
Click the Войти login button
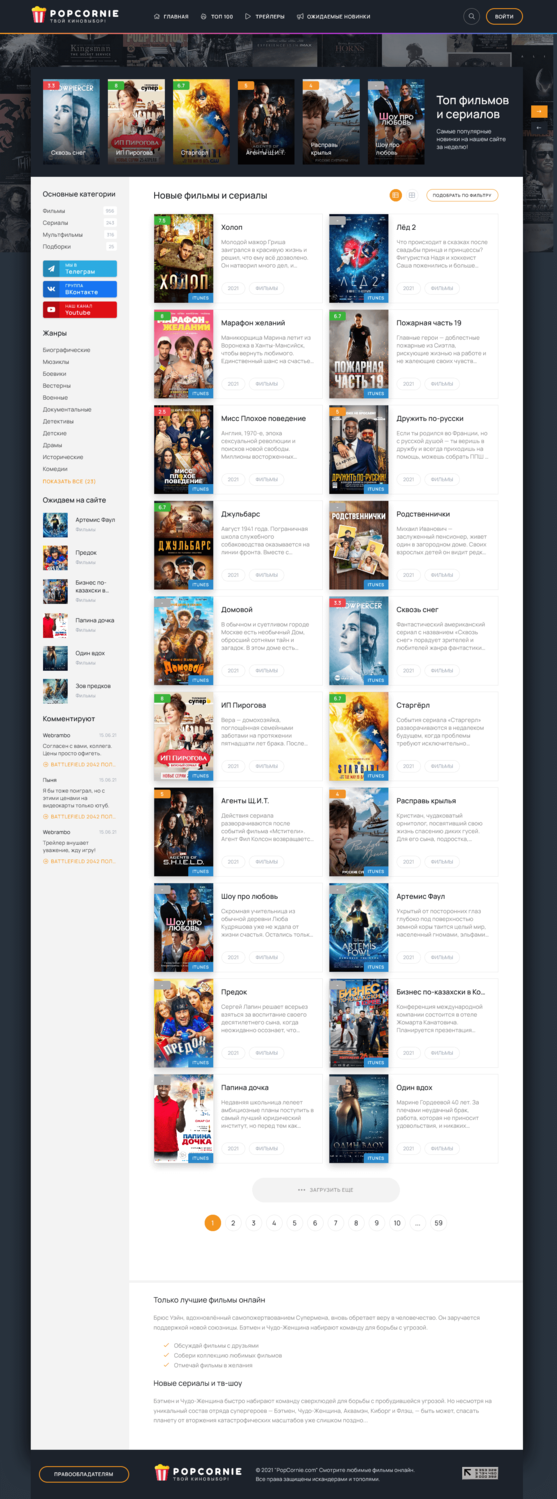click(504, 17)
